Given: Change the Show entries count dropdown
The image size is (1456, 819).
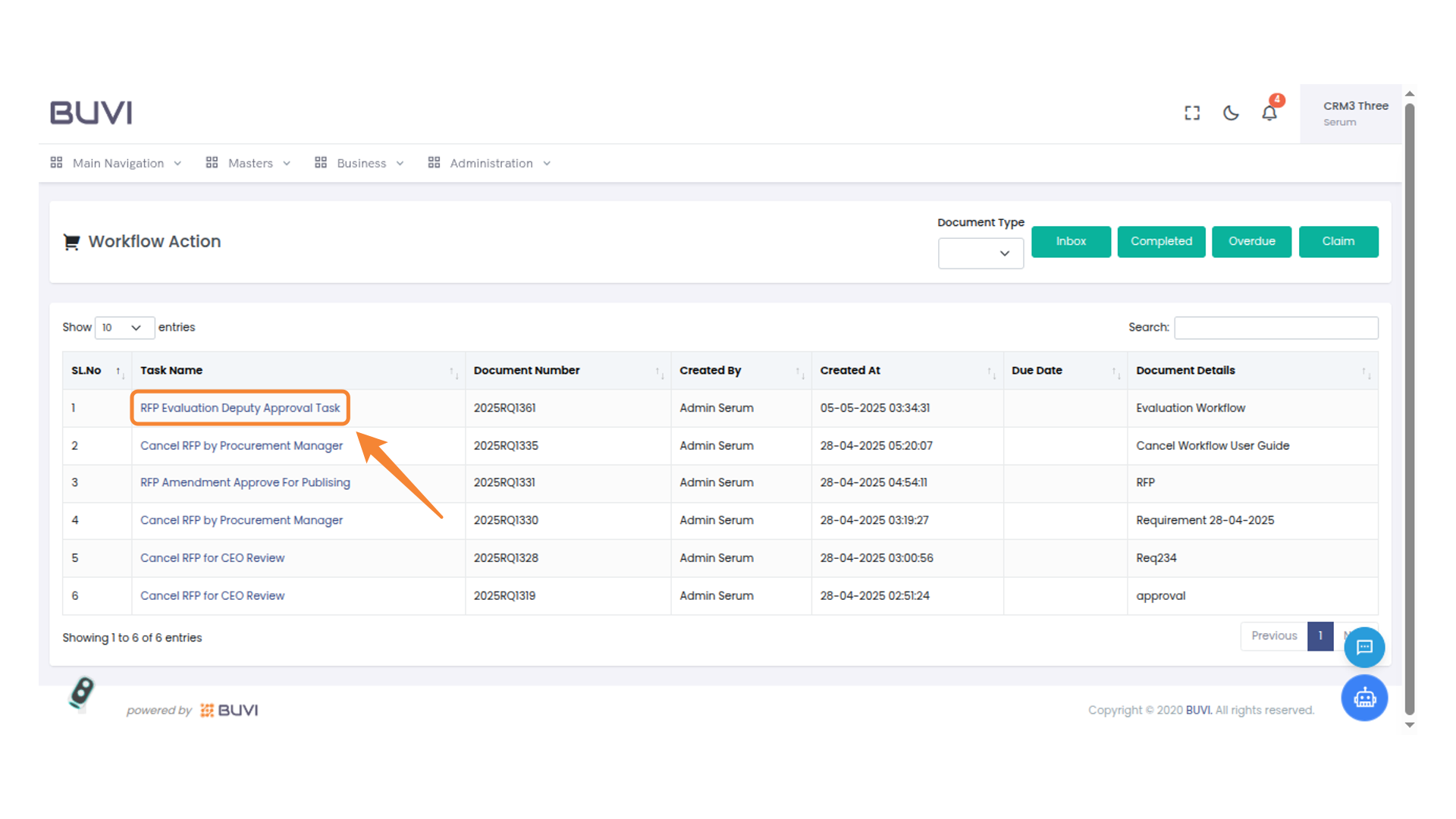Looking at the screenshot, I should pyautogui.click(x=124, y=328).
